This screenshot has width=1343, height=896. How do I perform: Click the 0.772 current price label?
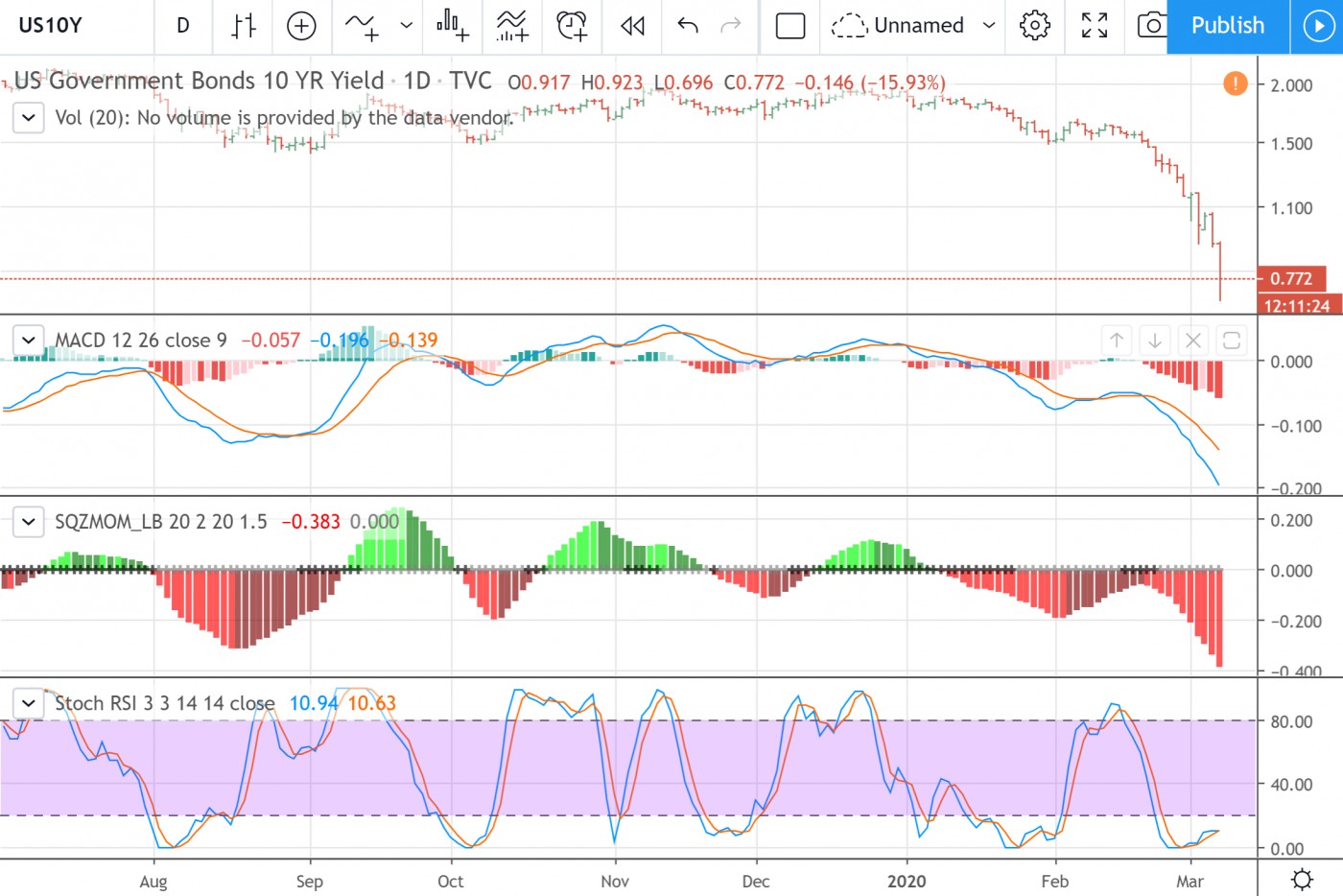coord(1291,278)
